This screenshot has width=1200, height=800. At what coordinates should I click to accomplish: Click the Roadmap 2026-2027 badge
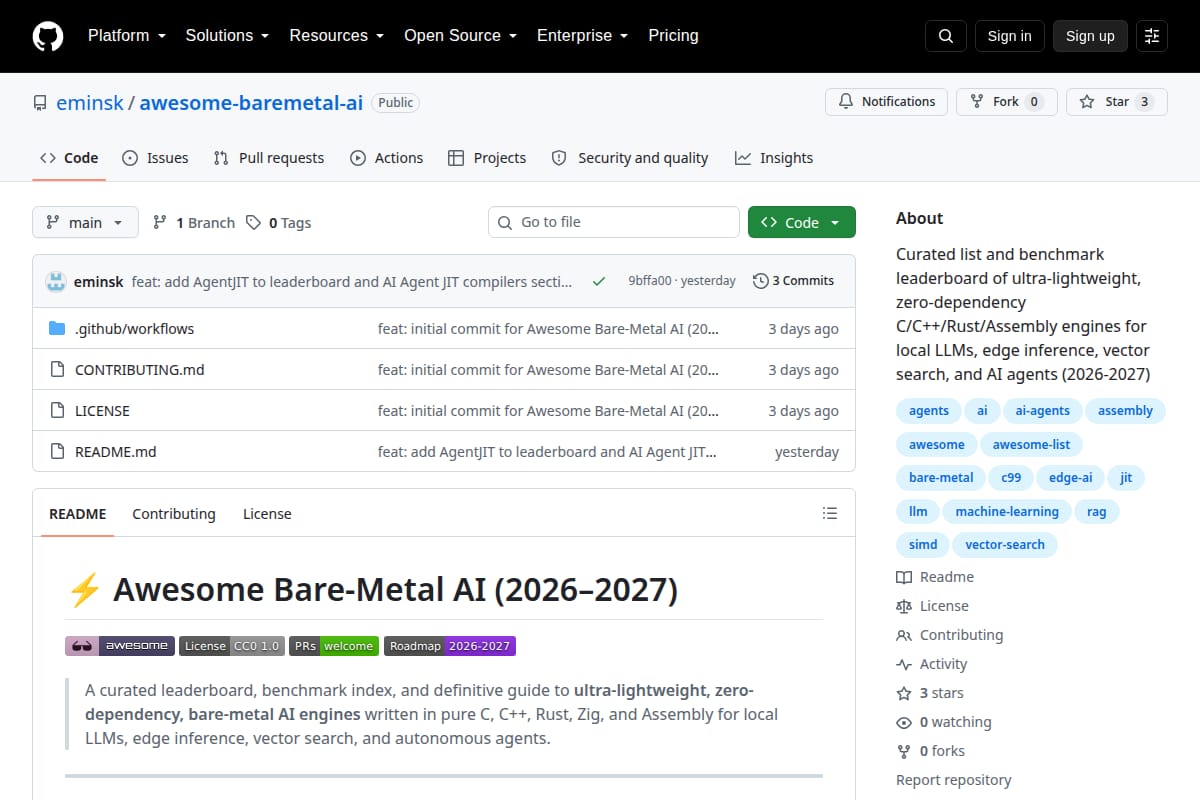point(450,646)
